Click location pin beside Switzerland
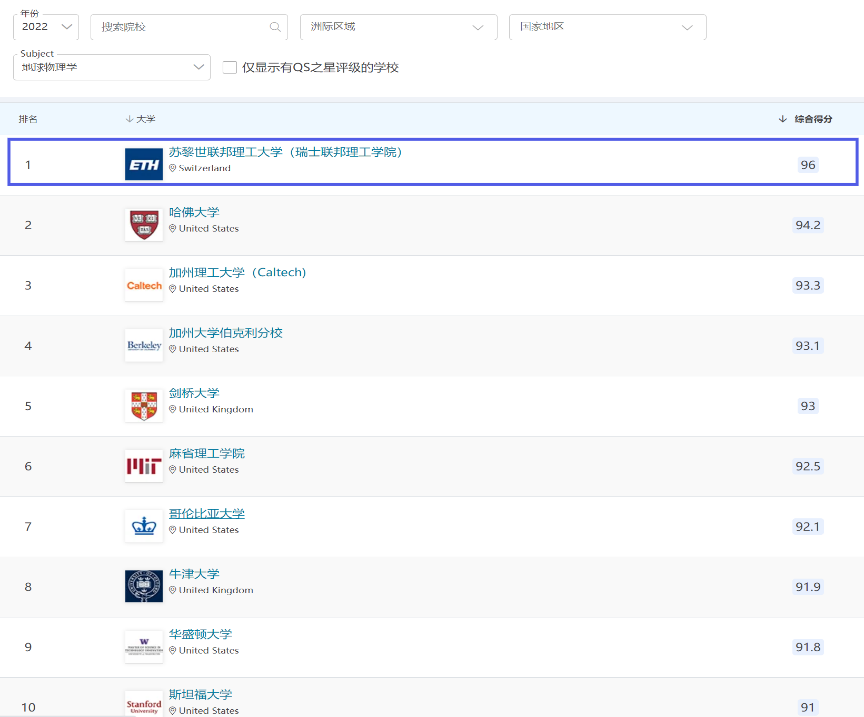This screenshot has height=717, width=864. [172, 168]
